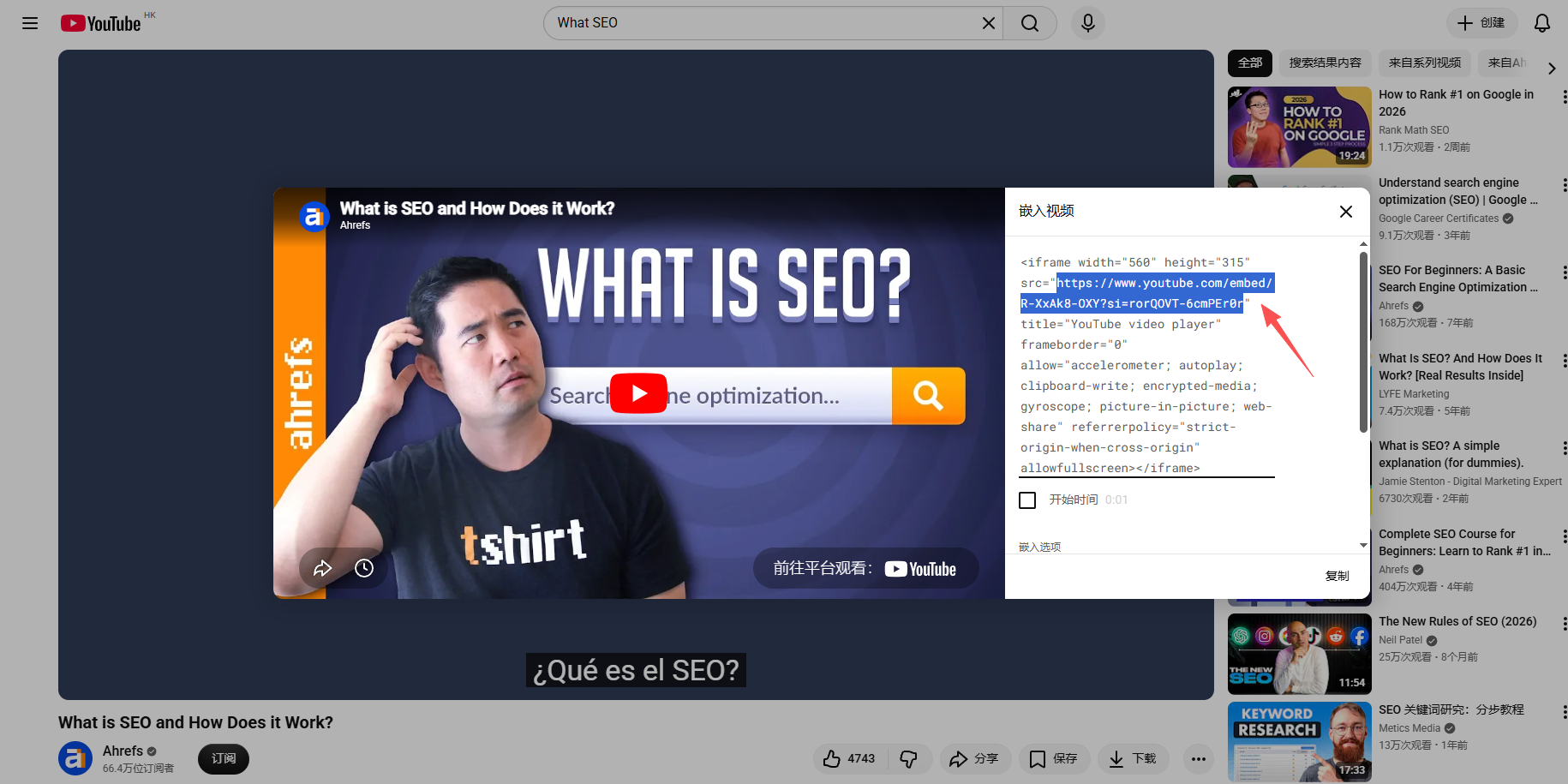Viewport: 1568px width, 784px height.
Task: Open the notifications bell
Action: coord(1541,23)
